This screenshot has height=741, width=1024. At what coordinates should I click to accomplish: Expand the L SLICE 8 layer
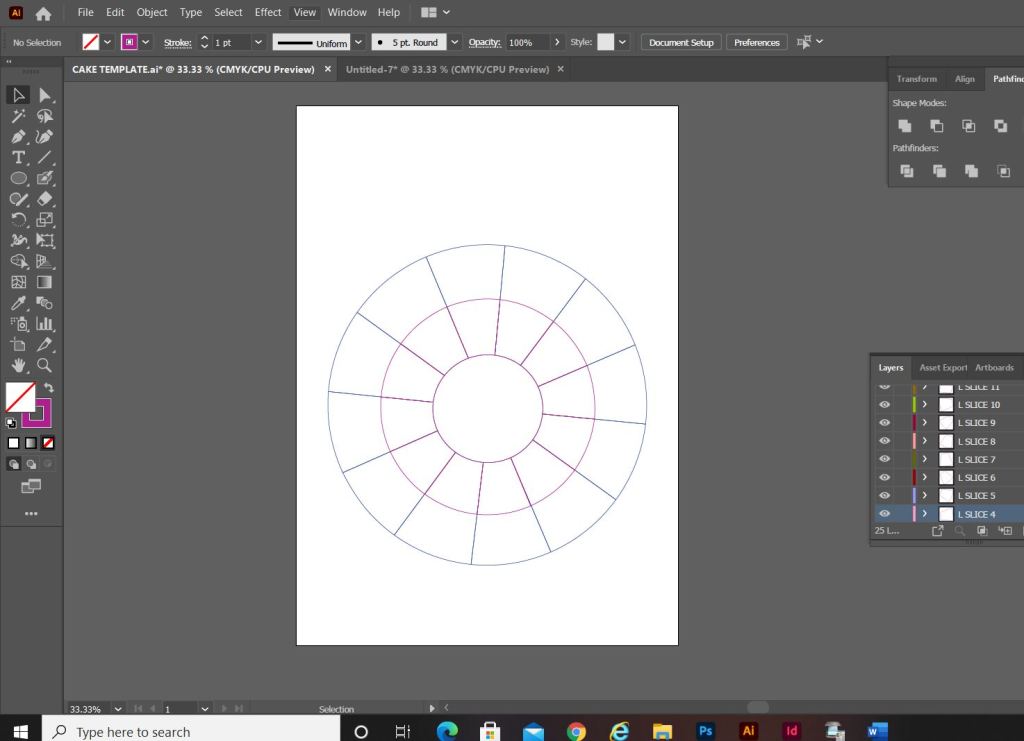point(925,441)
